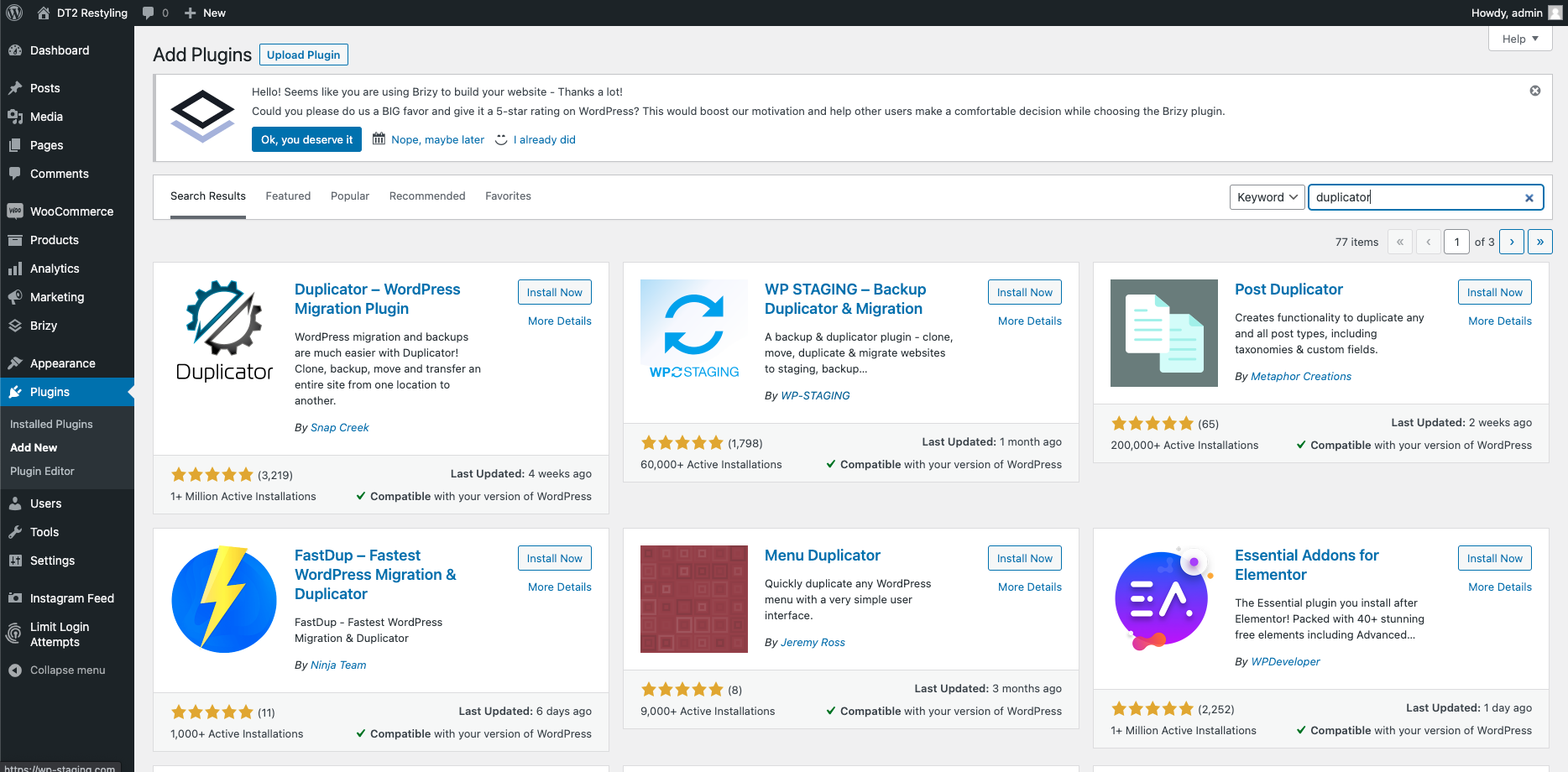Click the FastDup lightning bolt icon

(x=224, y=598)
